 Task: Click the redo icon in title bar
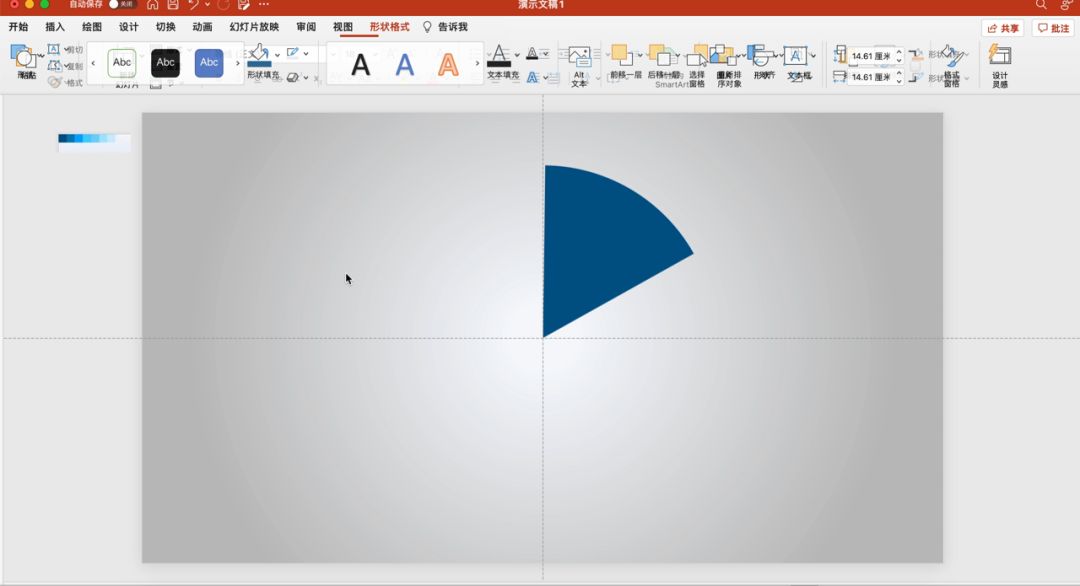(223, 4)
